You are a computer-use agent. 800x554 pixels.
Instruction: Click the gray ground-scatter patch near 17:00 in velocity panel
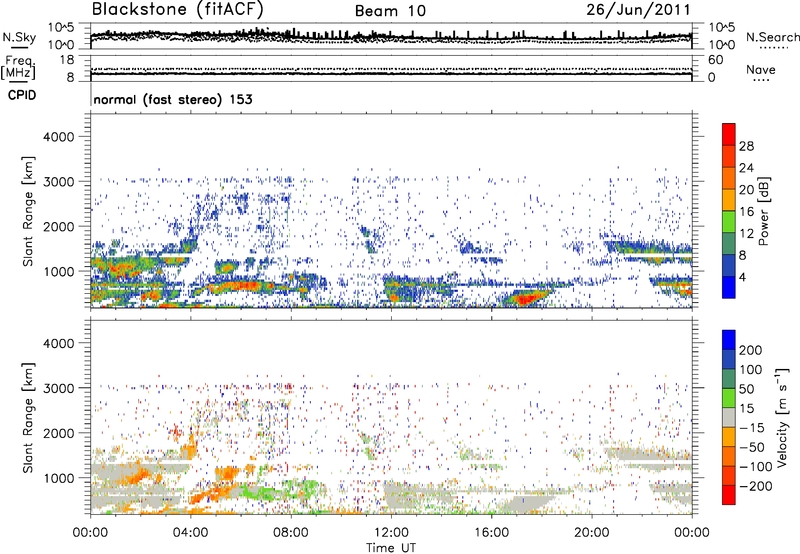(526, 504)
